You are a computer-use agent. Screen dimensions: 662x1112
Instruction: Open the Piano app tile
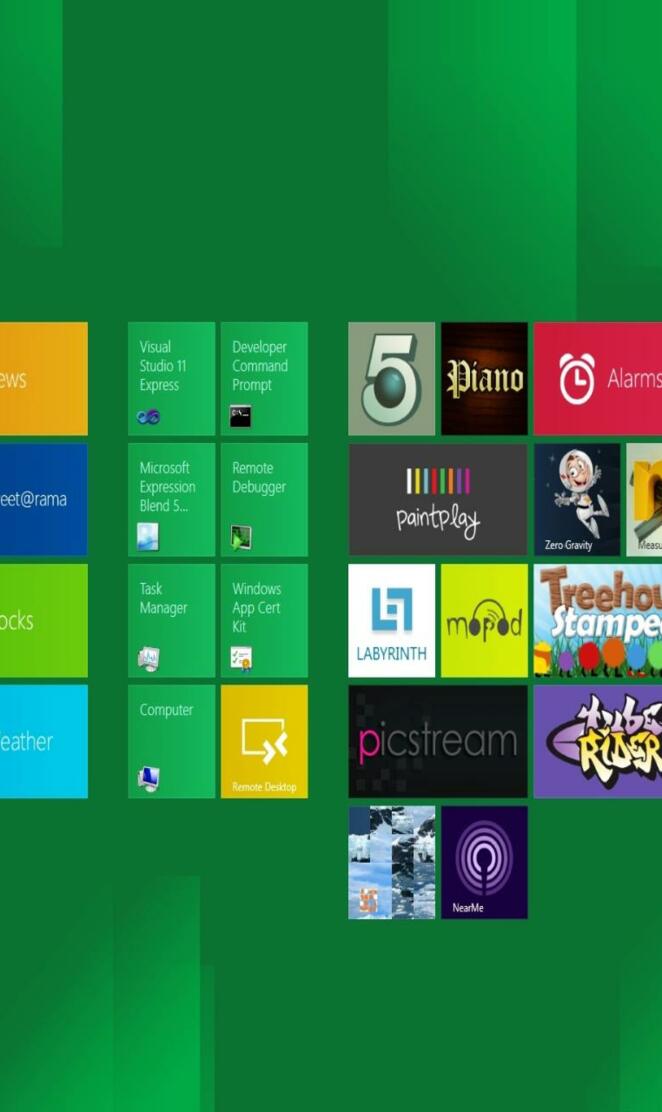coord(484,379)
